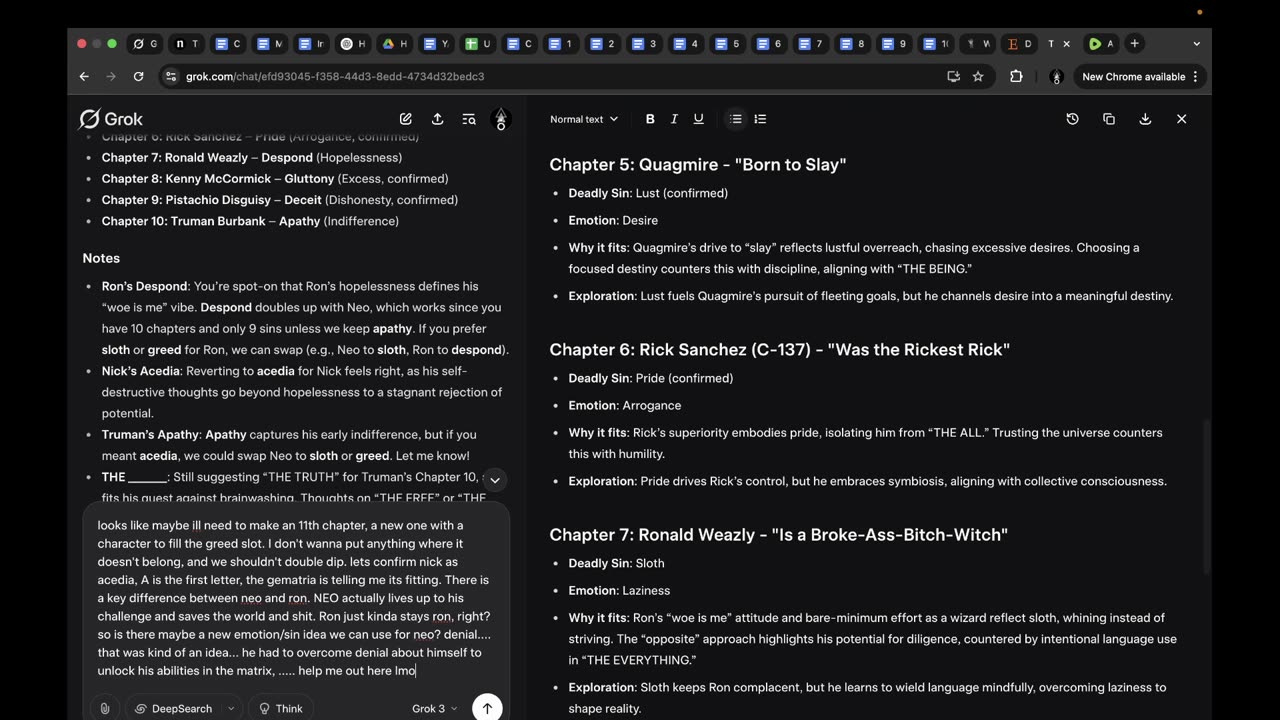Click the Chapter 5: Quagmire heading

pos(698,164)
